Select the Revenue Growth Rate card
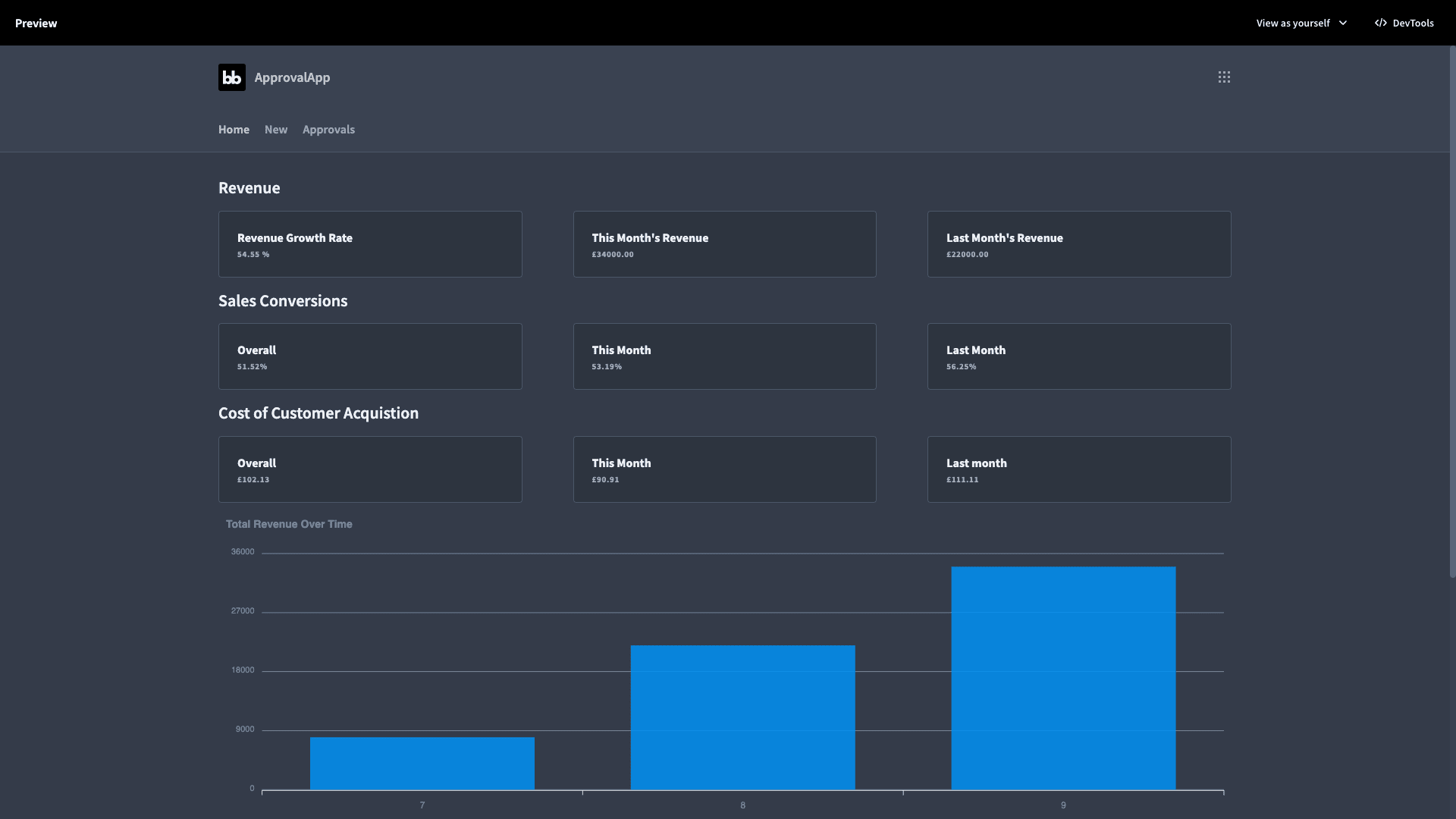This screenshot has width=1456, height=819. [370, 244]
